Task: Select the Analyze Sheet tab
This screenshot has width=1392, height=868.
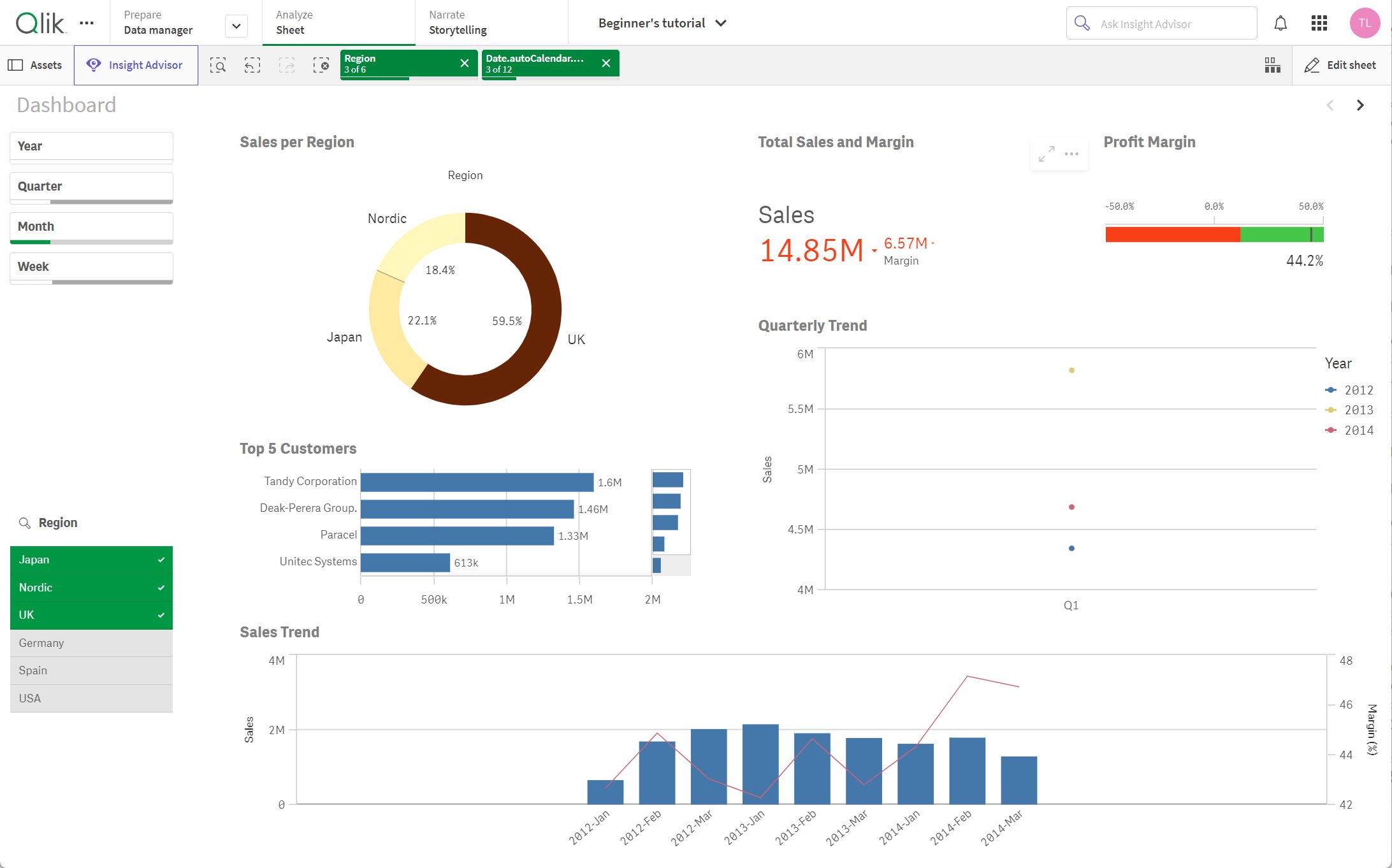Action: [x=294, y=22]
